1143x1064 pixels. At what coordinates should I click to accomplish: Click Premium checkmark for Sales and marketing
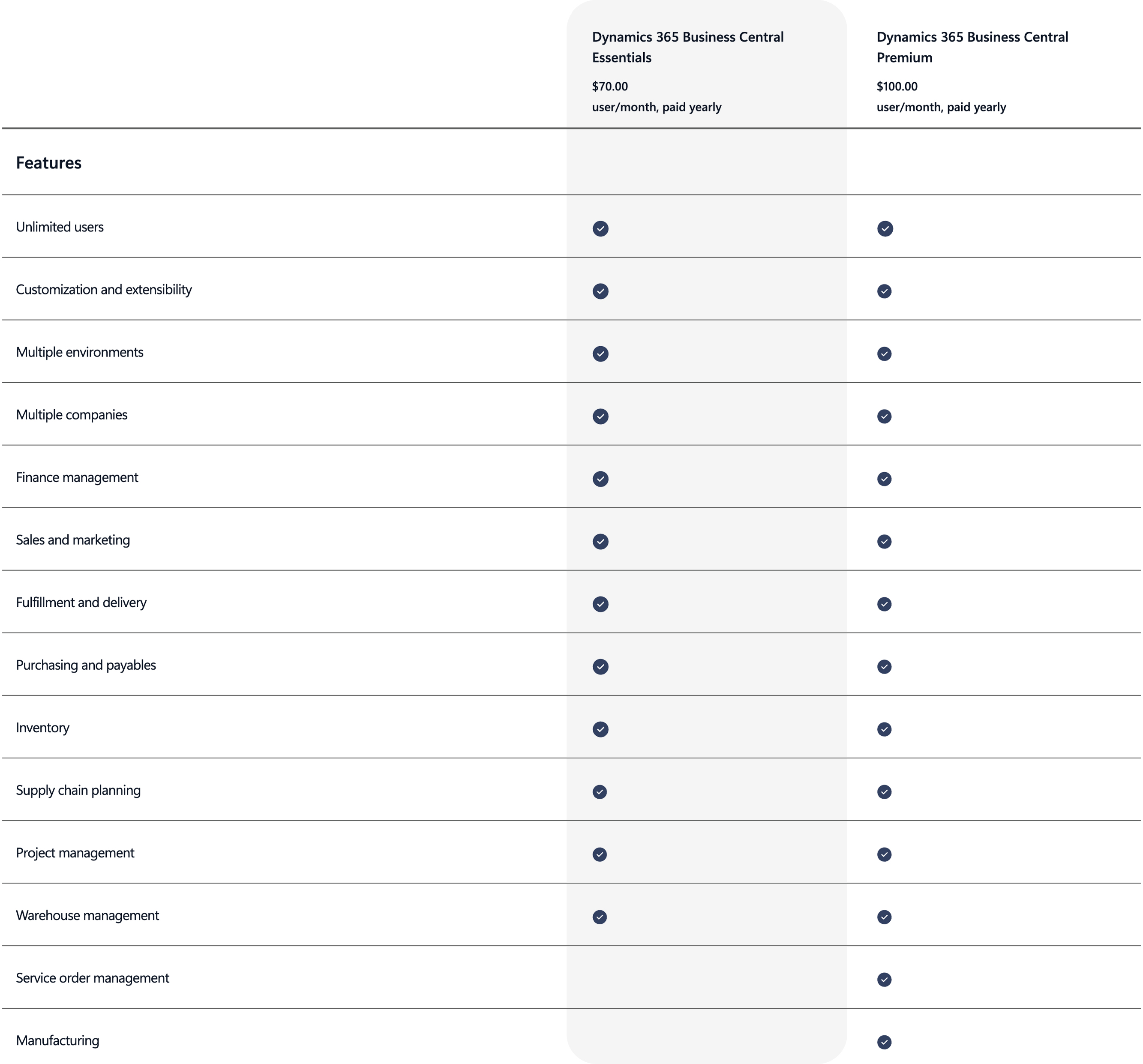[884, 542]
